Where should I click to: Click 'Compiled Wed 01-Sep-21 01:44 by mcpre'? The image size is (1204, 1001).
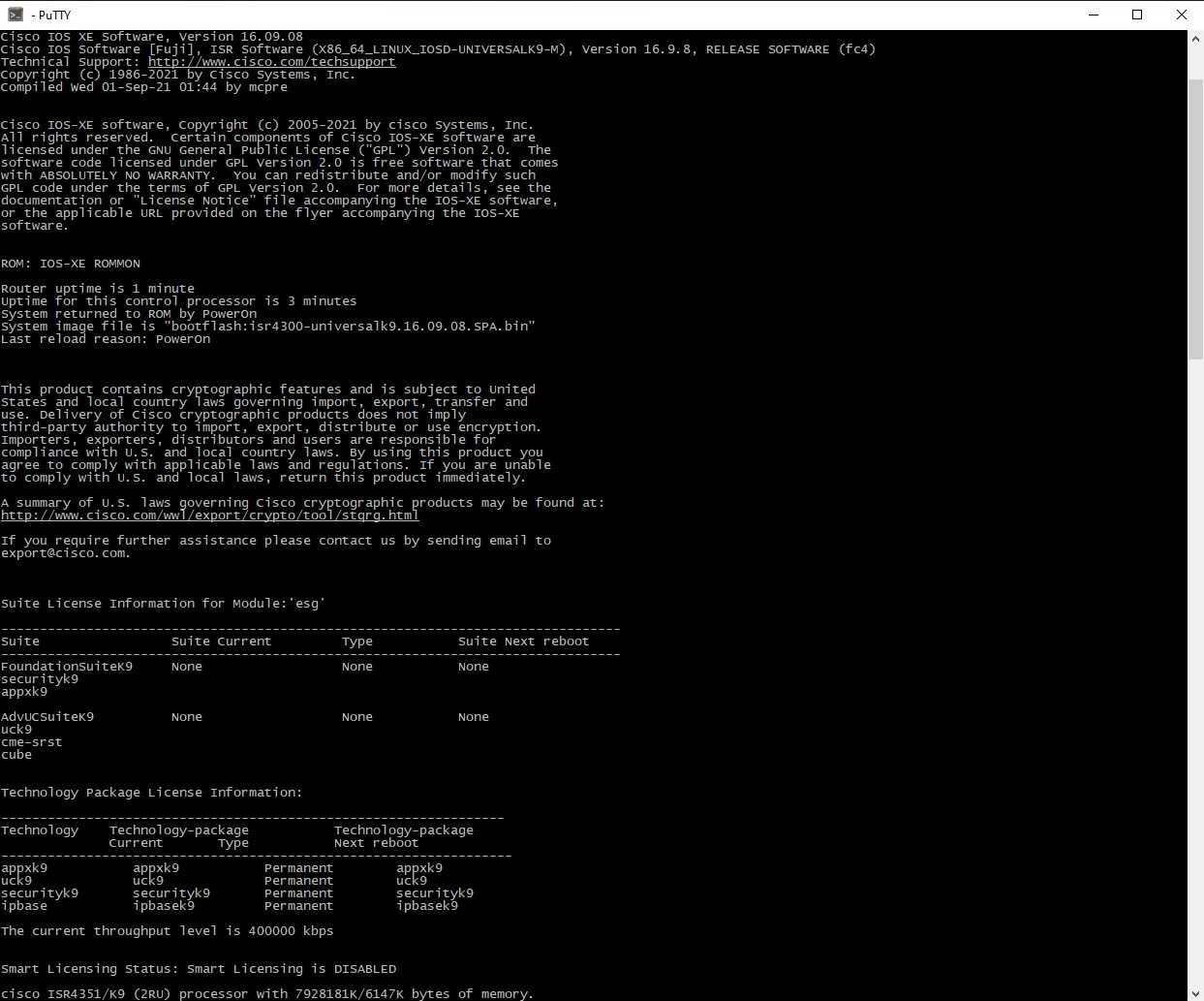(144, 87)
